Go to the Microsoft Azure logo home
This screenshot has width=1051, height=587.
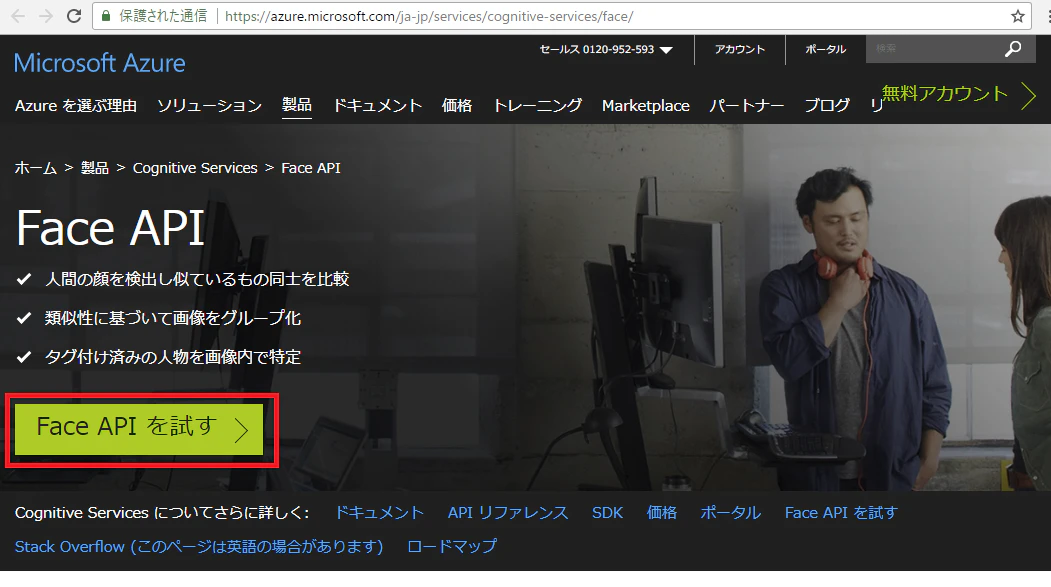click(x=99, y=63)
